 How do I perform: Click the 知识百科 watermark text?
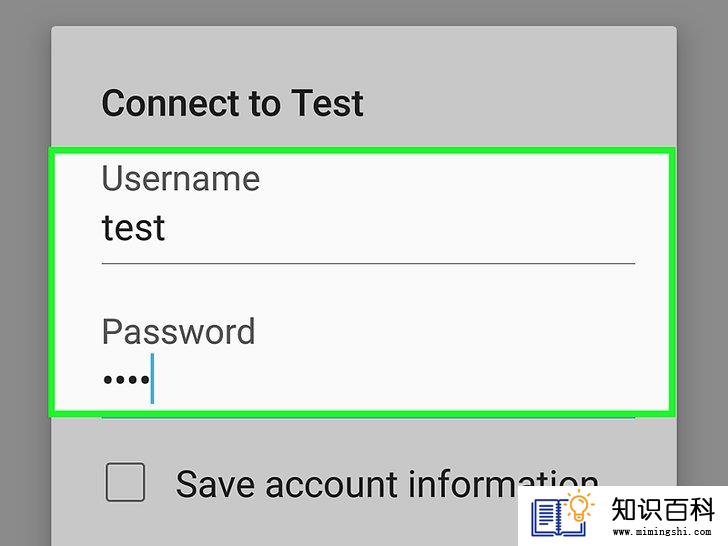coord(662,509)
